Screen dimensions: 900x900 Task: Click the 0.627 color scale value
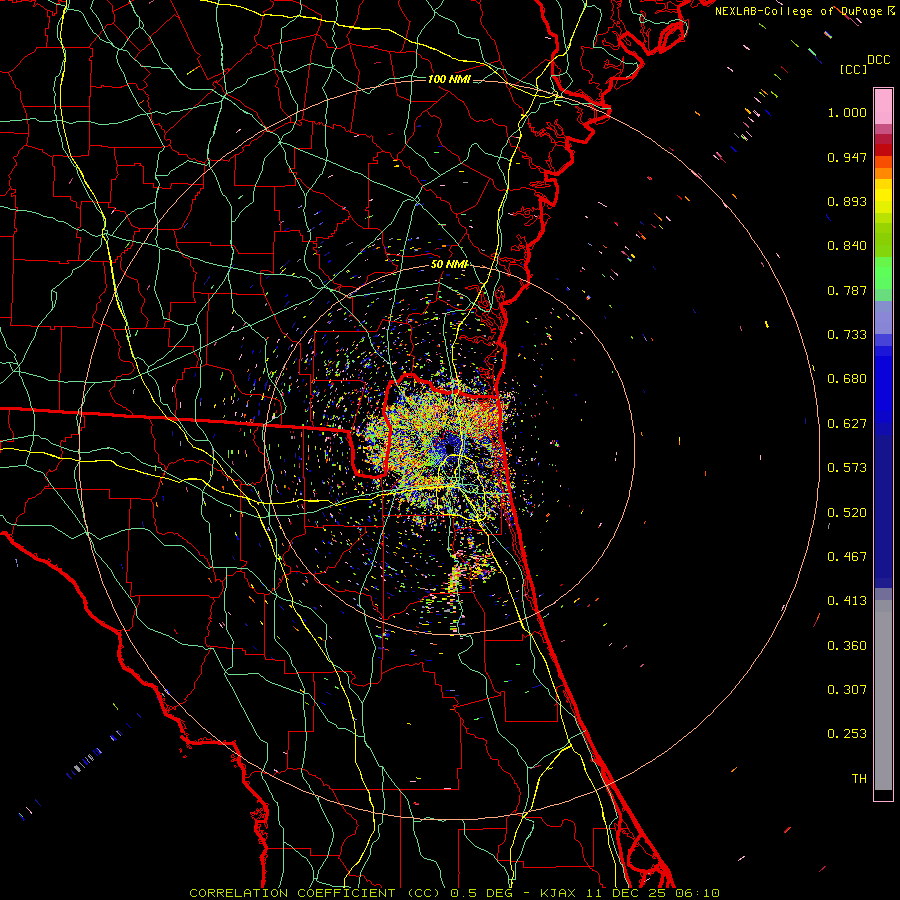[x=847, y=424]
